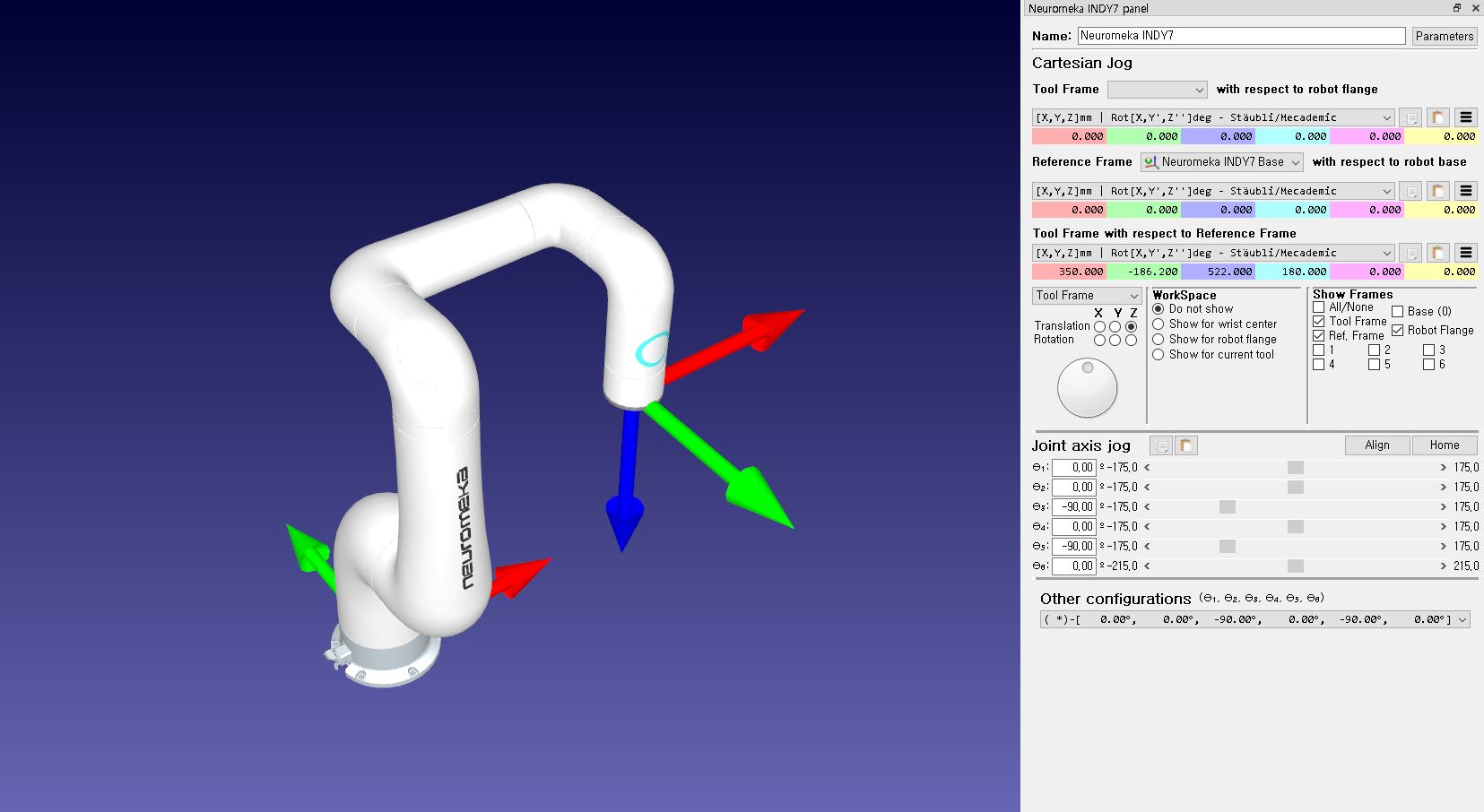
Task: Show joint frame 5 checkbox
Action: [x=1374, y=365]
